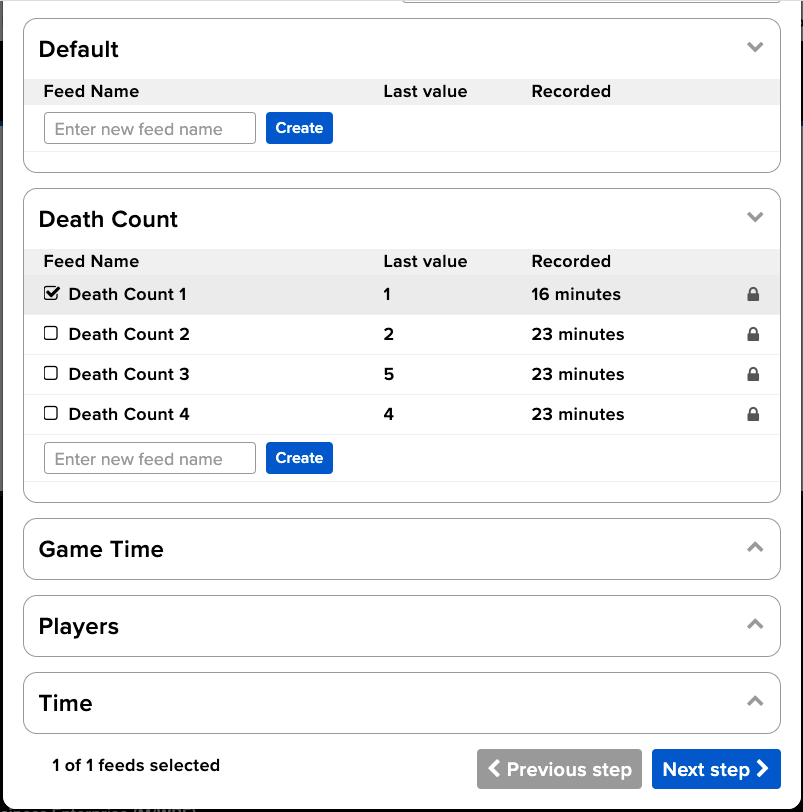Image resolution: width=803 pixels, height=812 pixels.
Task: Click Create in the Death Count section
Action: coord(299,458)
